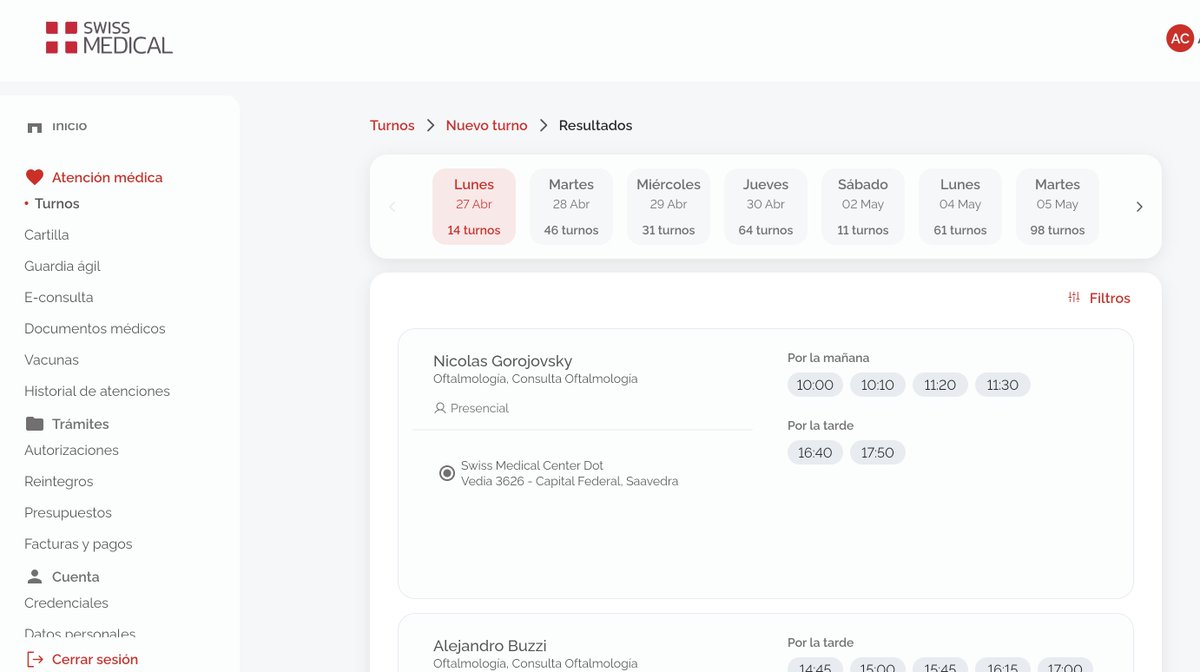Select Lunes 04 May date tab
Image resolution: width=1200 pixels, height=672 pixels.
960,207
